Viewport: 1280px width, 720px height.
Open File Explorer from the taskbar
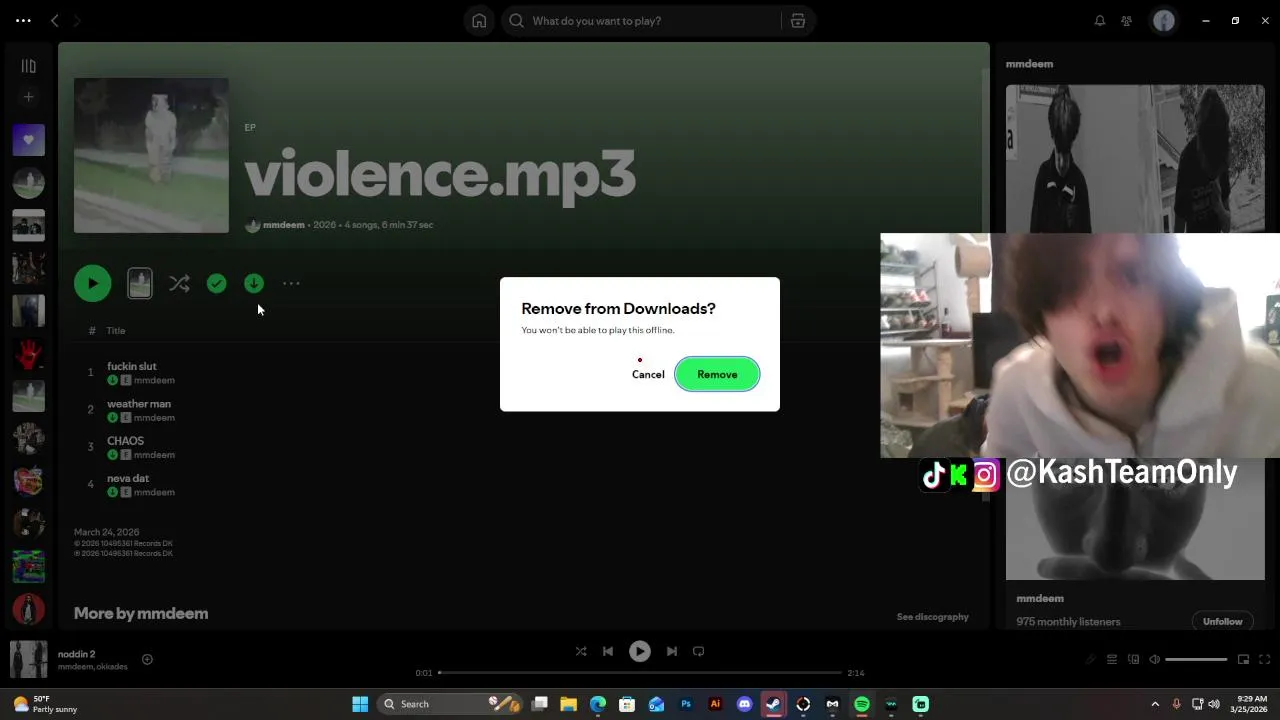pos(568,704)
